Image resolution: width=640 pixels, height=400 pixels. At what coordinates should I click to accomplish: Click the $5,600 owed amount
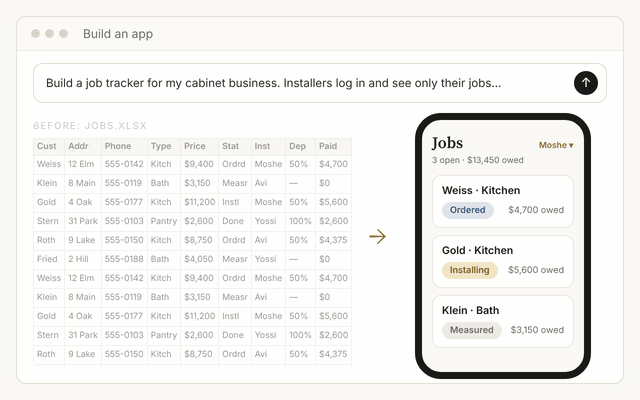tap(536, 270)
